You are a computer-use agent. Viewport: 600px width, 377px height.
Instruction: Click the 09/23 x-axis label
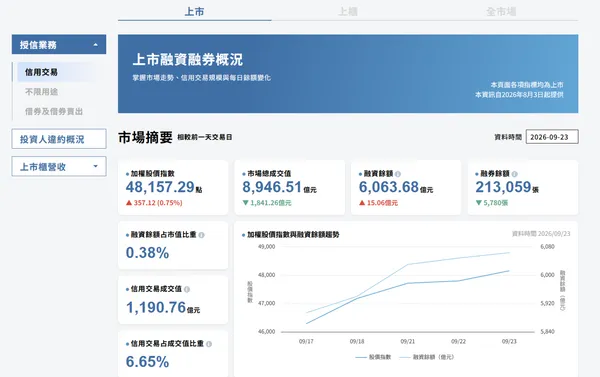pyautogui.click(x=509, y=341)
